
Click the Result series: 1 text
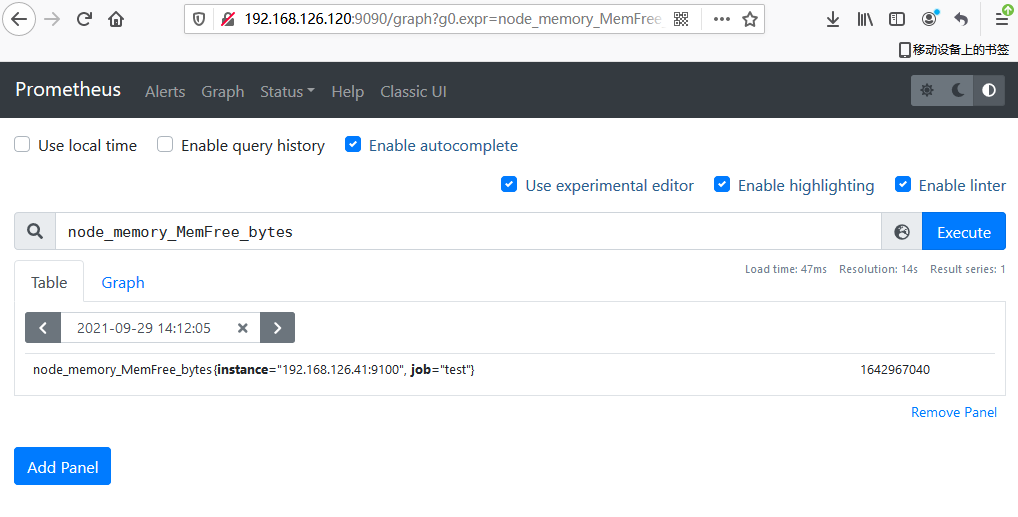(x=967, y=269)
